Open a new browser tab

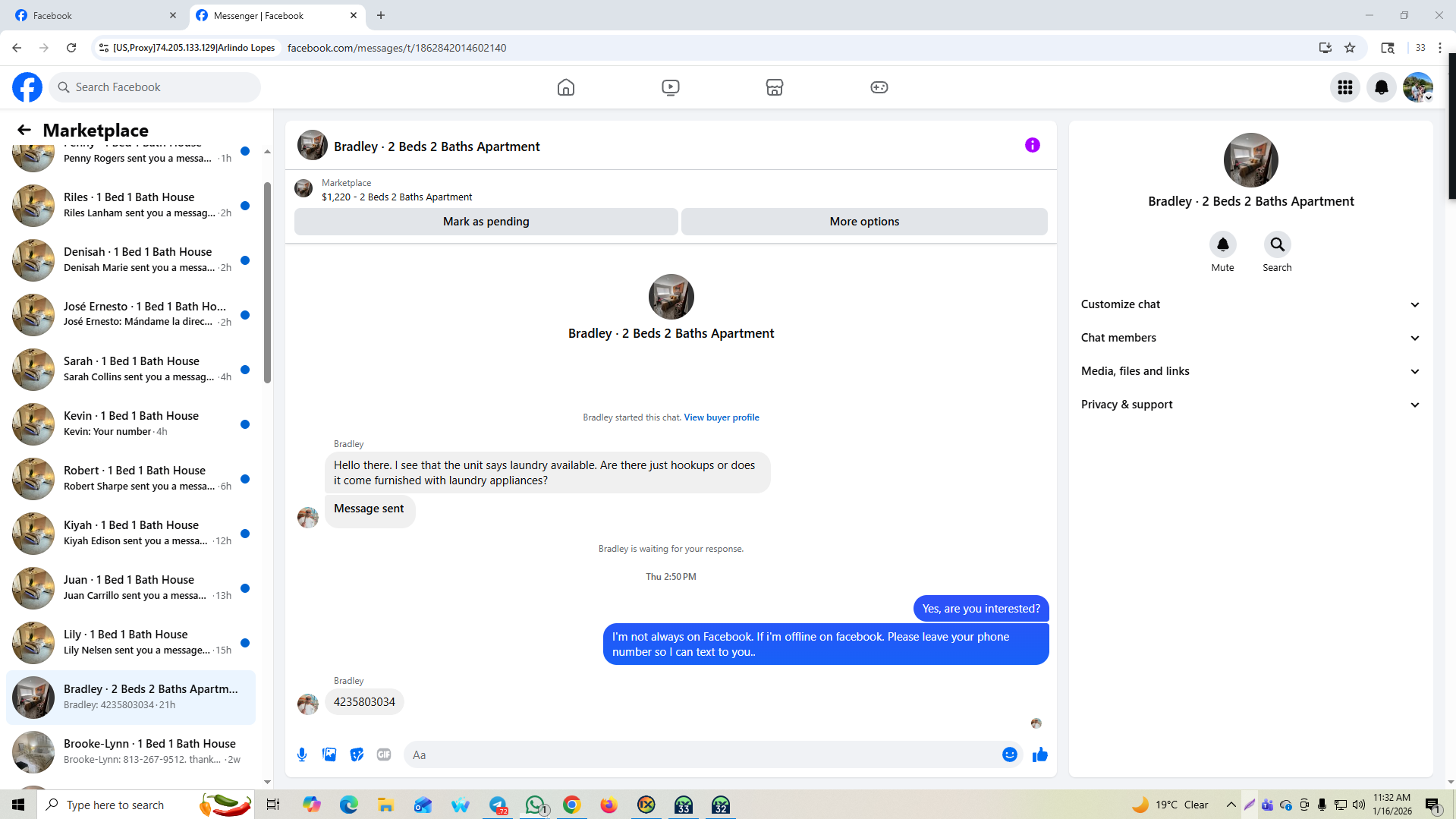pos(381,15)
